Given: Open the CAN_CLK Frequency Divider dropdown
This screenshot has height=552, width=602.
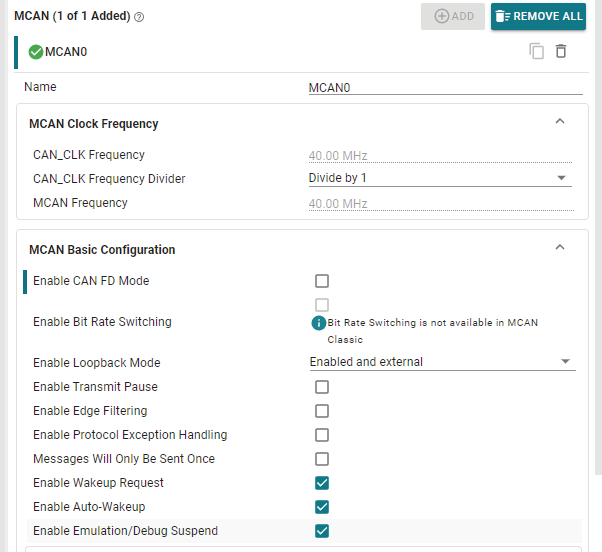Looking at the screenshot, I should coord(440,178).
